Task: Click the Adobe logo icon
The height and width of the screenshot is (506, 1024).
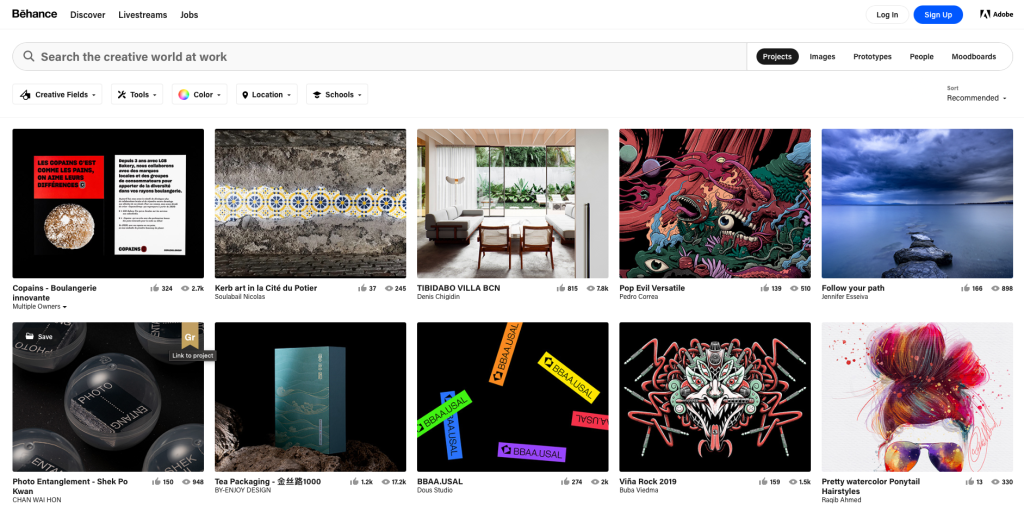Action: [x=984, y=15]
